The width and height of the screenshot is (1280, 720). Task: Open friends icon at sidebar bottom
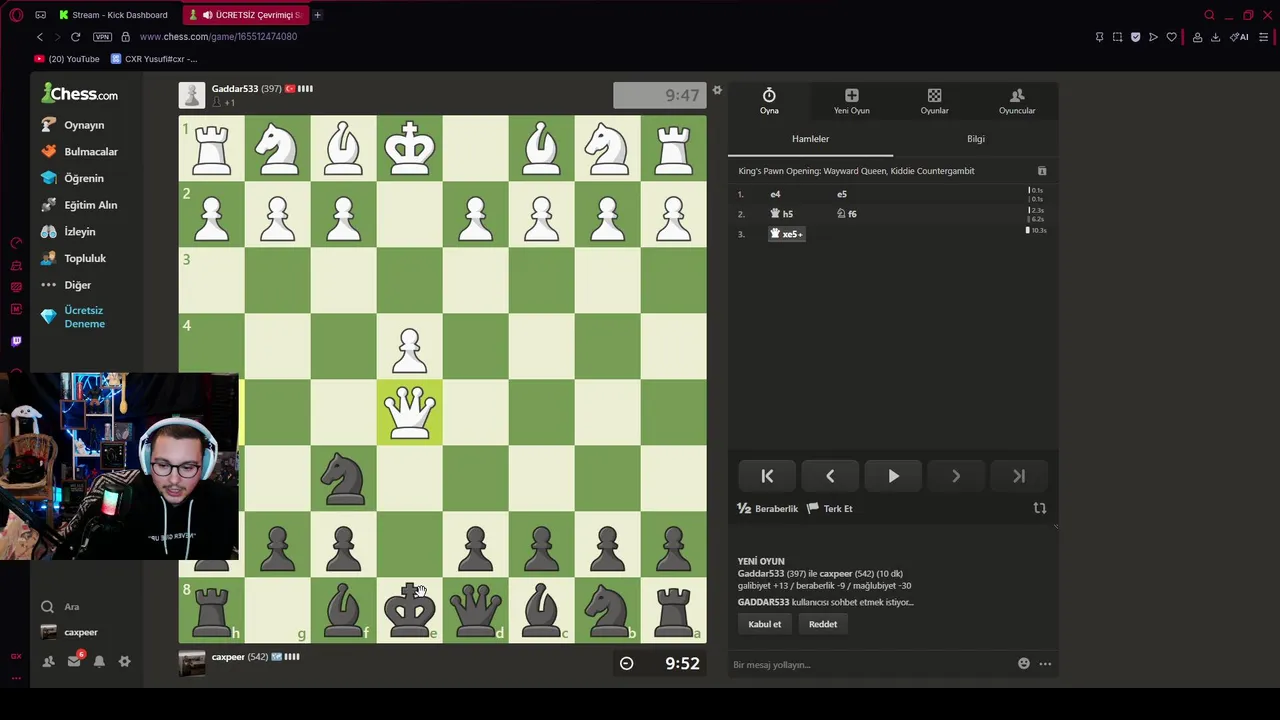48,661
